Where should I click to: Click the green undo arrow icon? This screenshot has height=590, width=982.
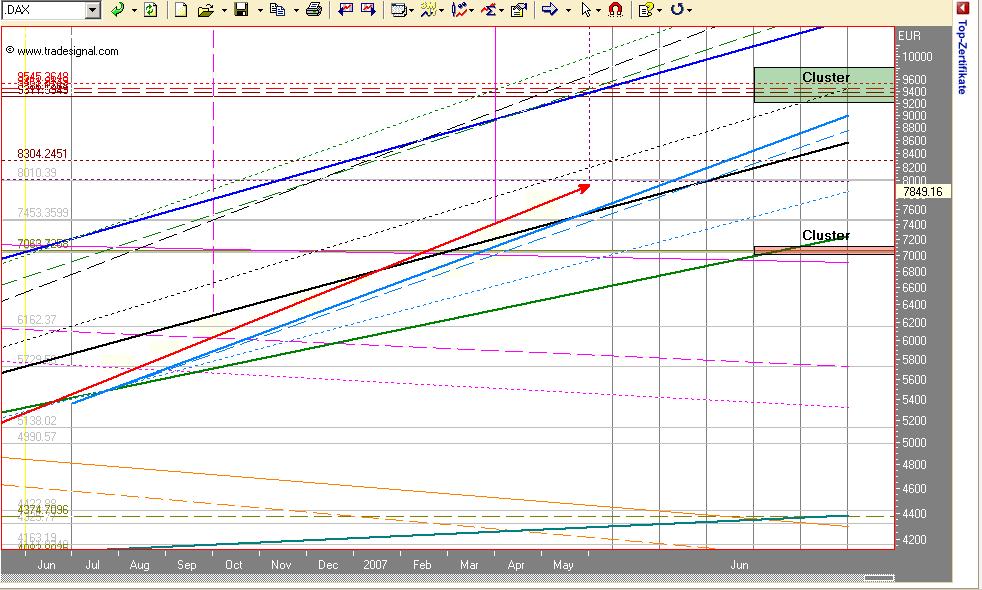[x=118, y=10]
